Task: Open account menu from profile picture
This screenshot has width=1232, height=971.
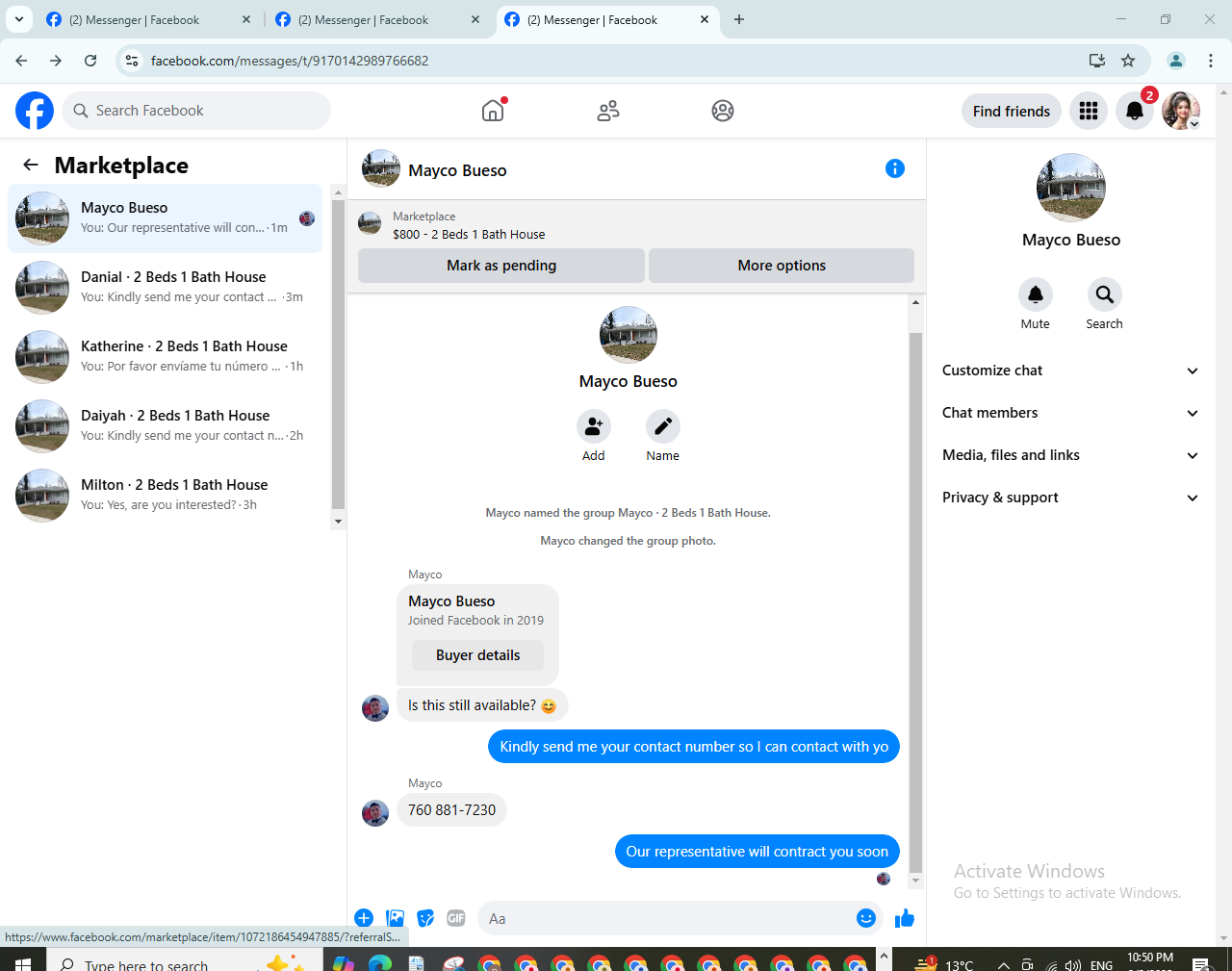Action: pyautogui.click(x=1181, y=111)
